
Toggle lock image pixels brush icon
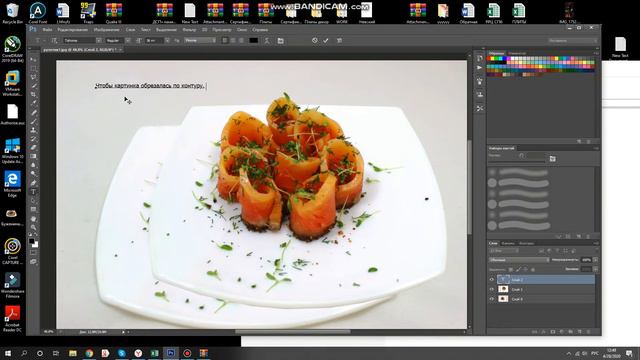(518, 269)
